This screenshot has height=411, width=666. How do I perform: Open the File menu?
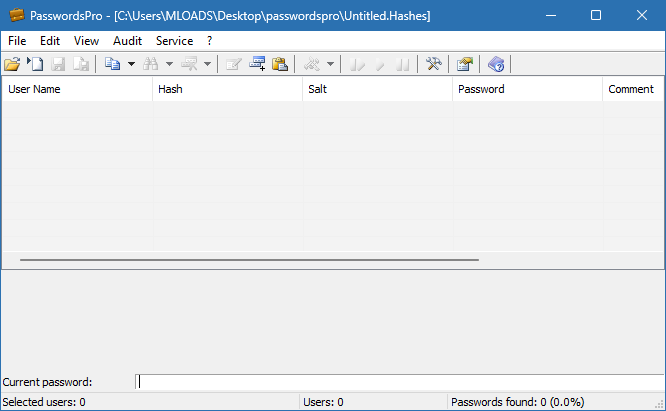coord(17,41)
